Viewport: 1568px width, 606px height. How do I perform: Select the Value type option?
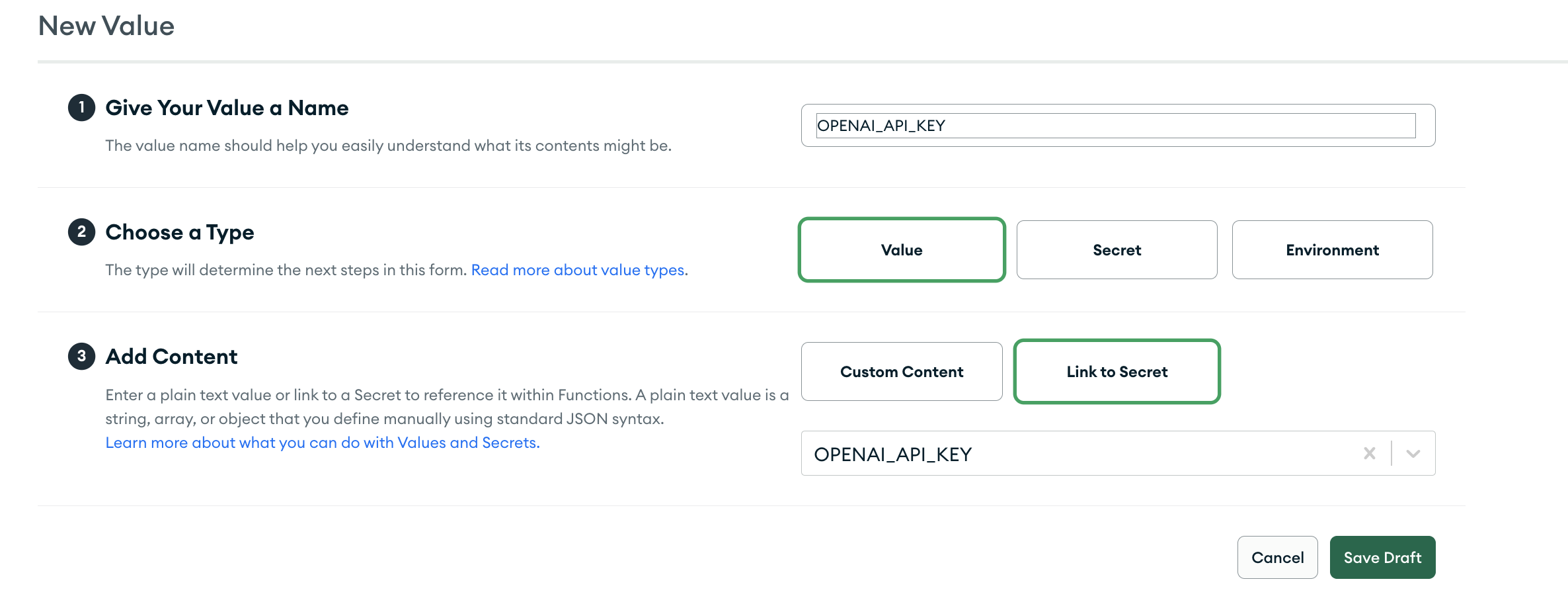pyautogui.click(x=901, y=250)
